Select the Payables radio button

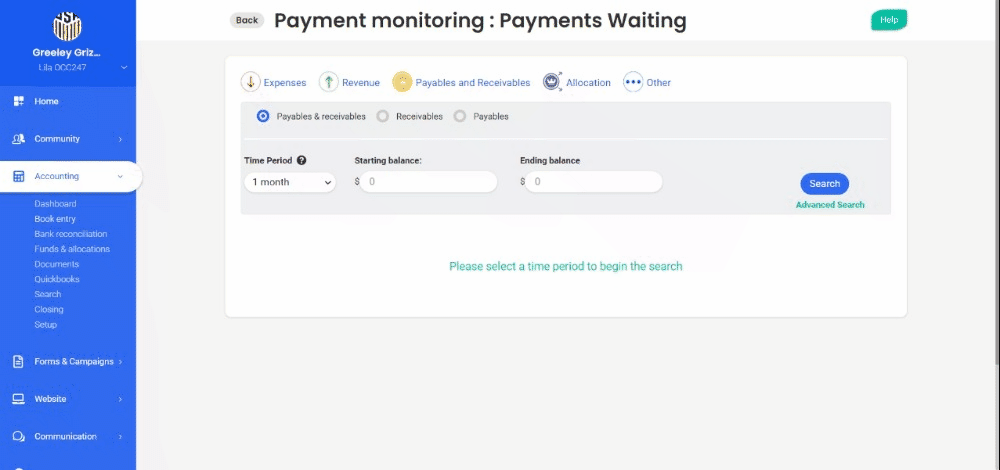tap(460, 116)
